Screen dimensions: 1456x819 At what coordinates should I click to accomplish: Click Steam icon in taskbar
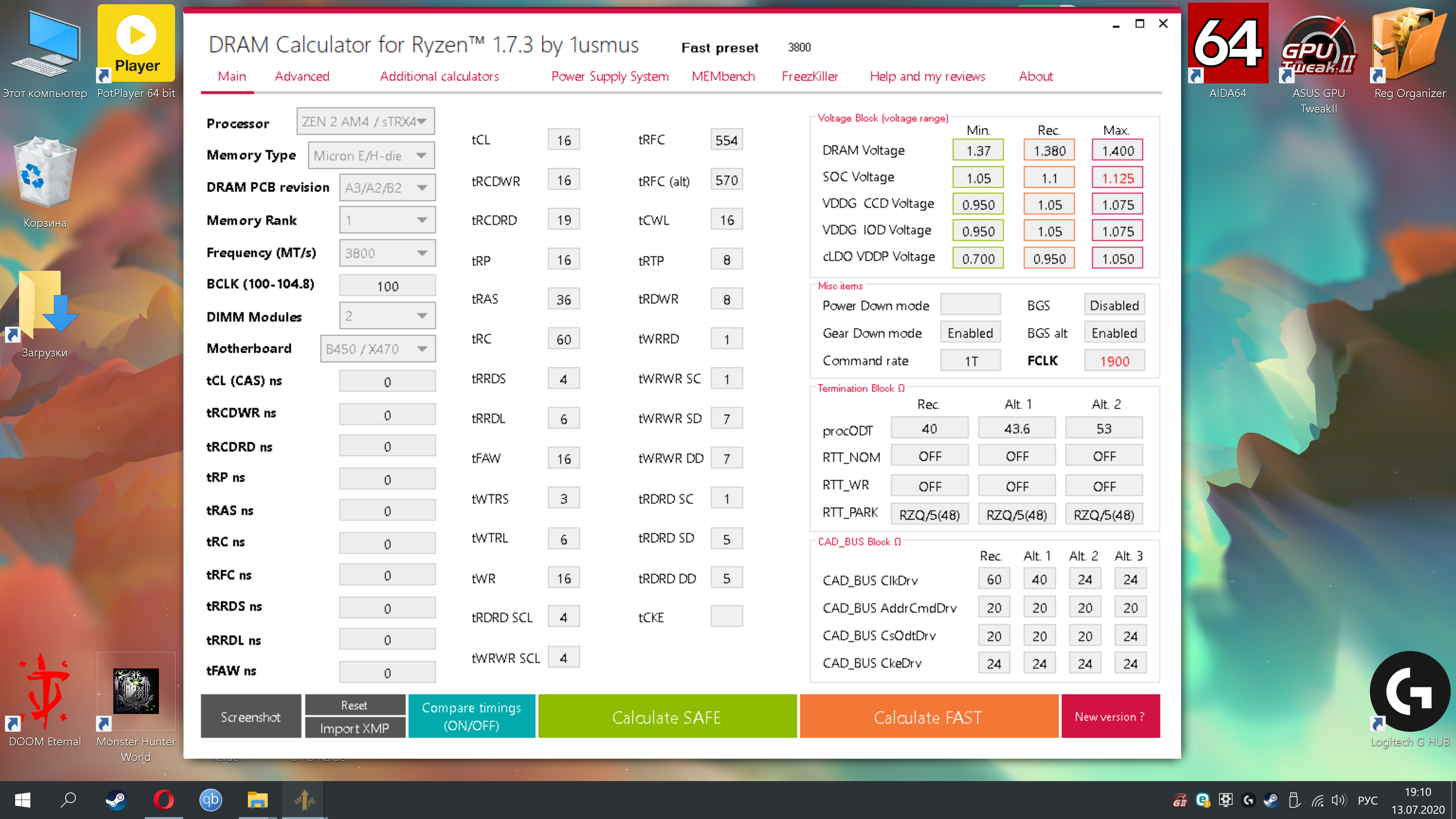(x=116, y=799)
